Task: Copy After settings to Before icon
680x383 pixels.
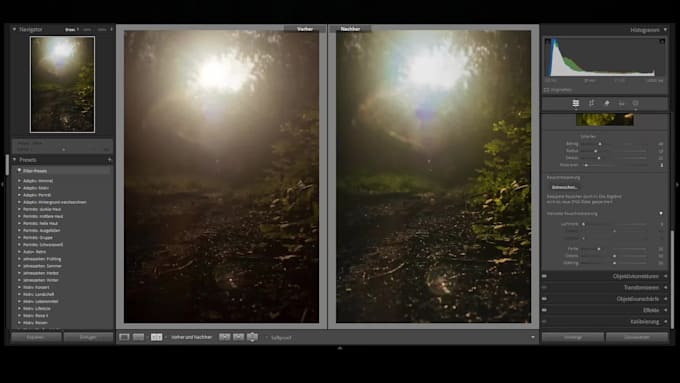Action: (x=239, y=337)
